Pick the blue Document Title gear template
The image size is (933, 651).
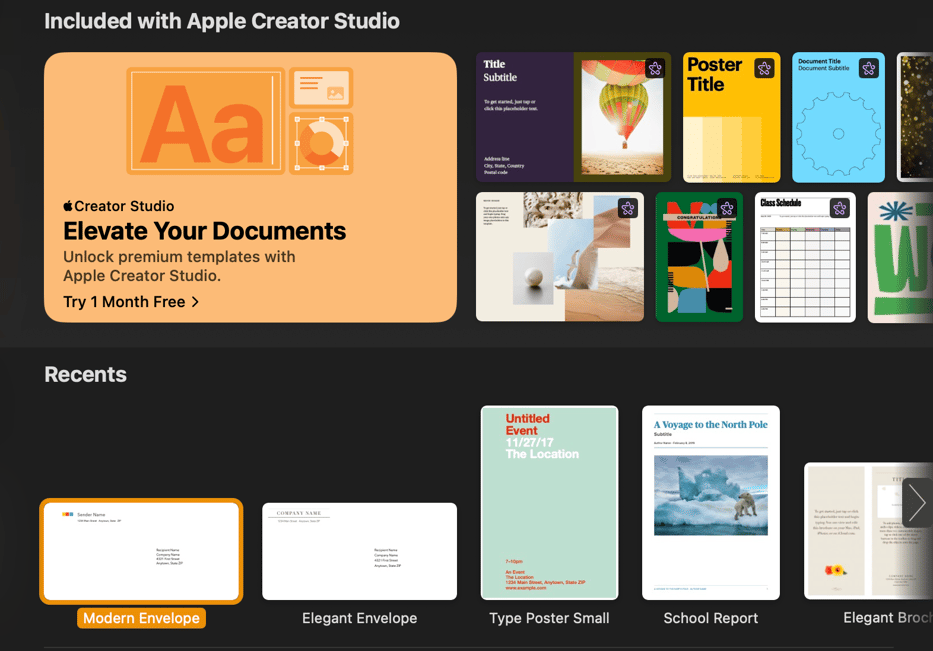(838, 117)
